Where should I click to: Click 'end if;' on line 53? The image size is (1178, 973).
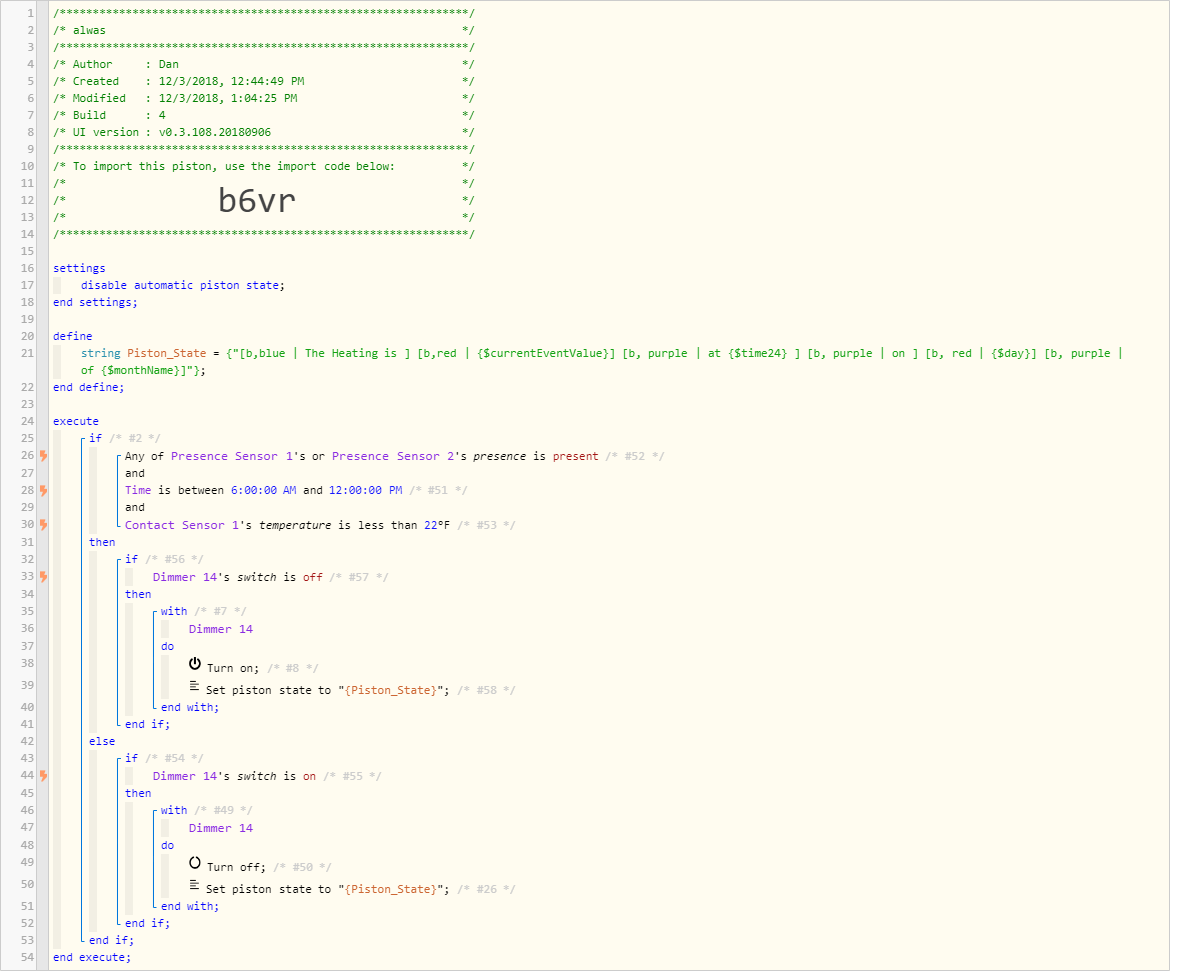tap(111, 941)
